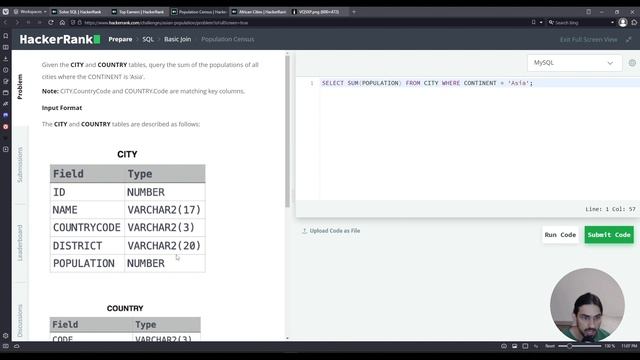Viewport: 640px width, 360px height.
Task: Select the Discussions vertical tab
Action: click(20, 321)
